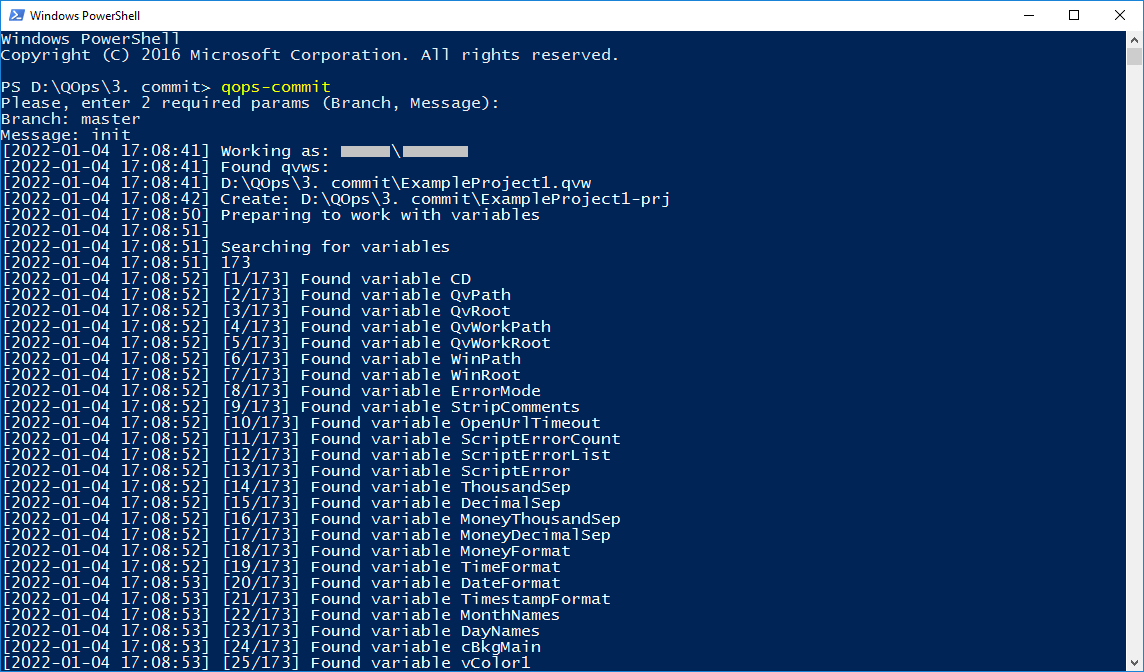This screenshot has width=1144, height=672.
Task: Click the 'Found variable StripComments' line
Action: tap(290, 408)
